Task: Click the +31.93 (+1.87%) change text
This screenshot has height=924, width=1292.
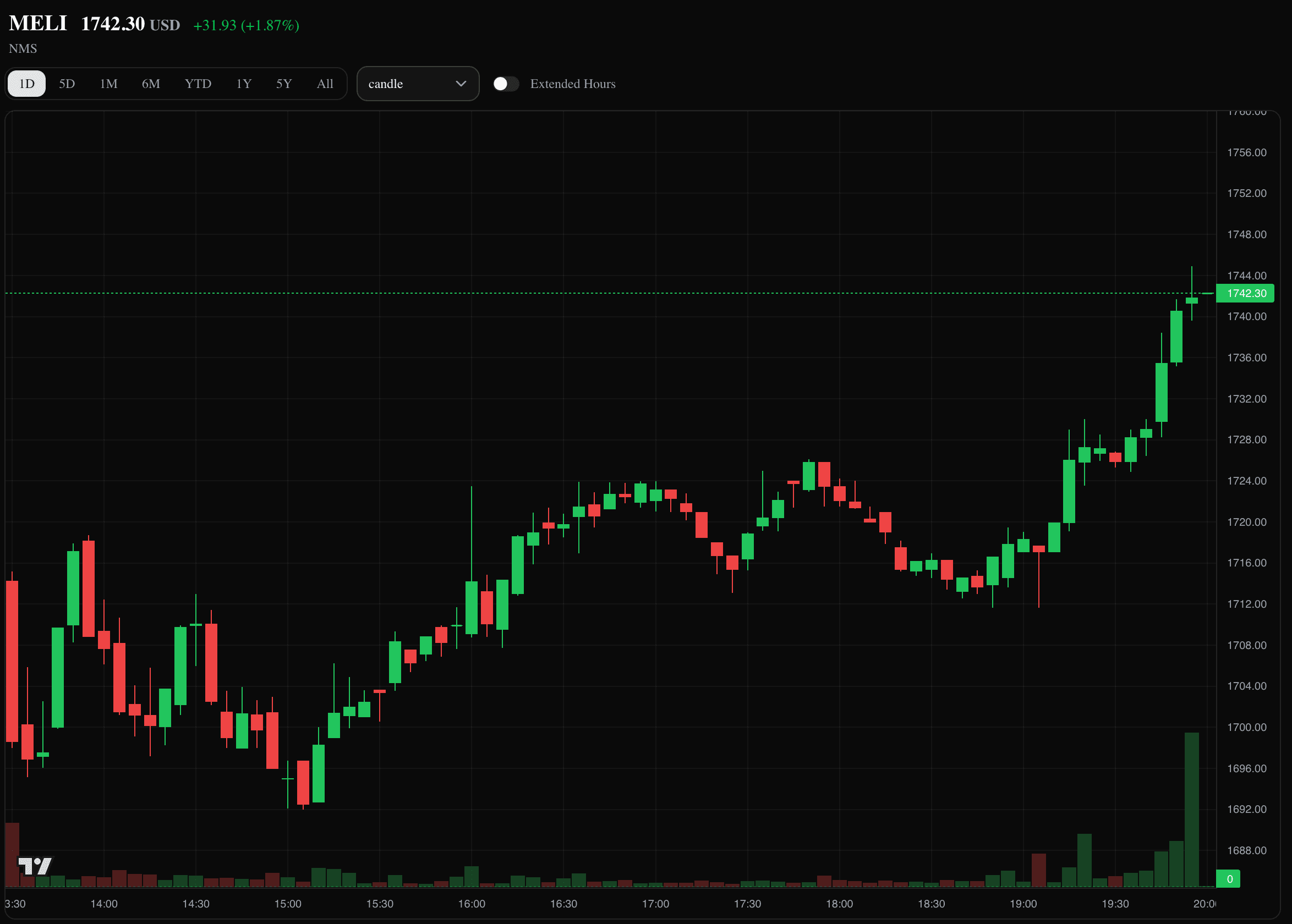Action: click(247, 25)
